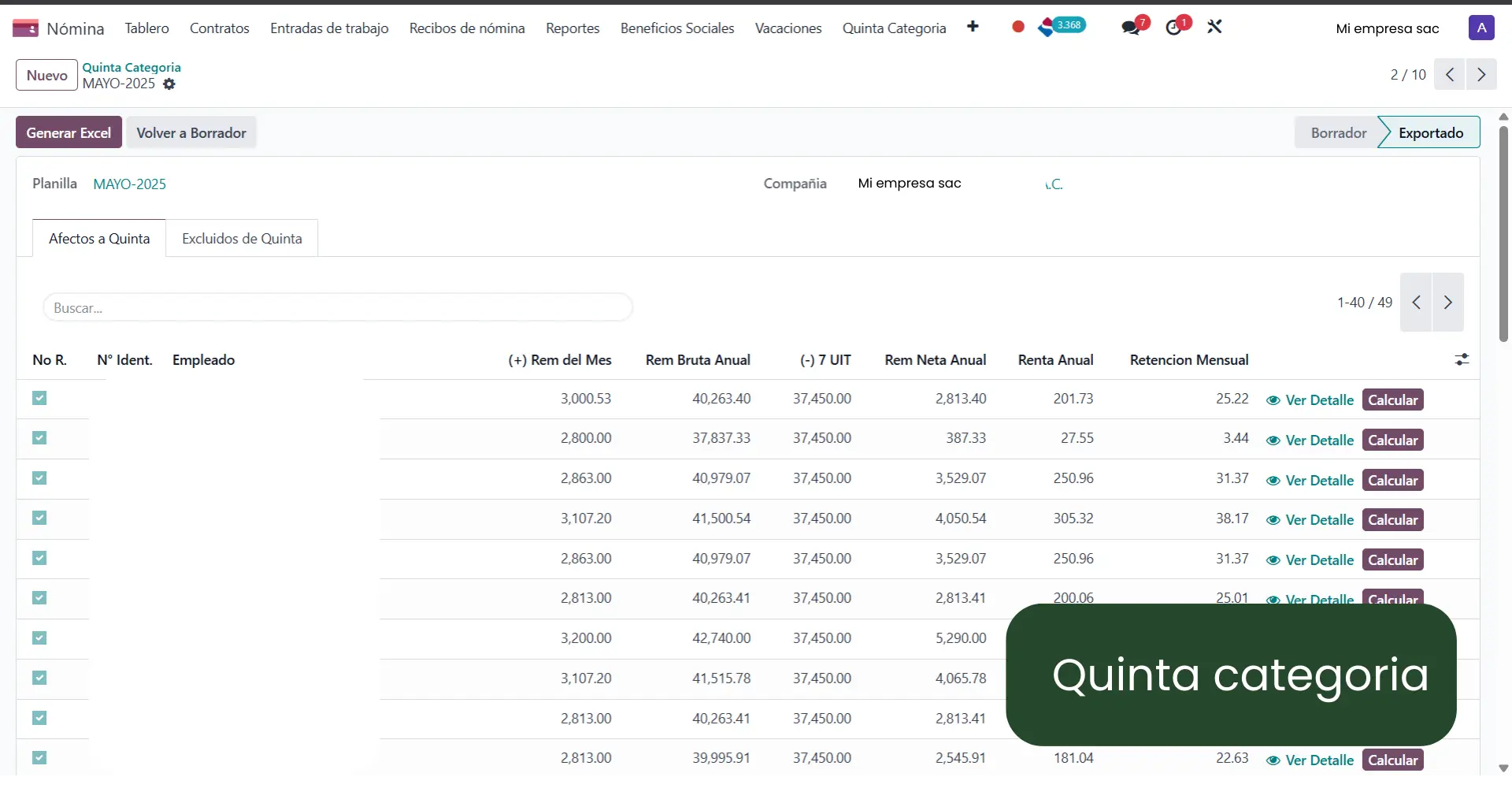The height and width of the screenshot is (788, 1512).
Task: Open the user avatar icon
Action: (1482, 28)
